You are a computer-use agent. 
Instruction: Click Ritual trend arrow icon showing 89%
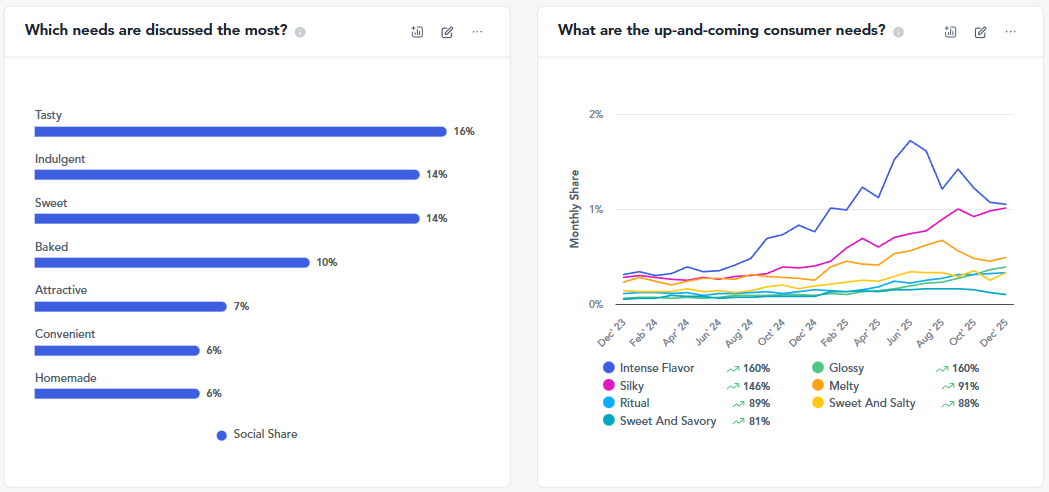pos(739,404)
